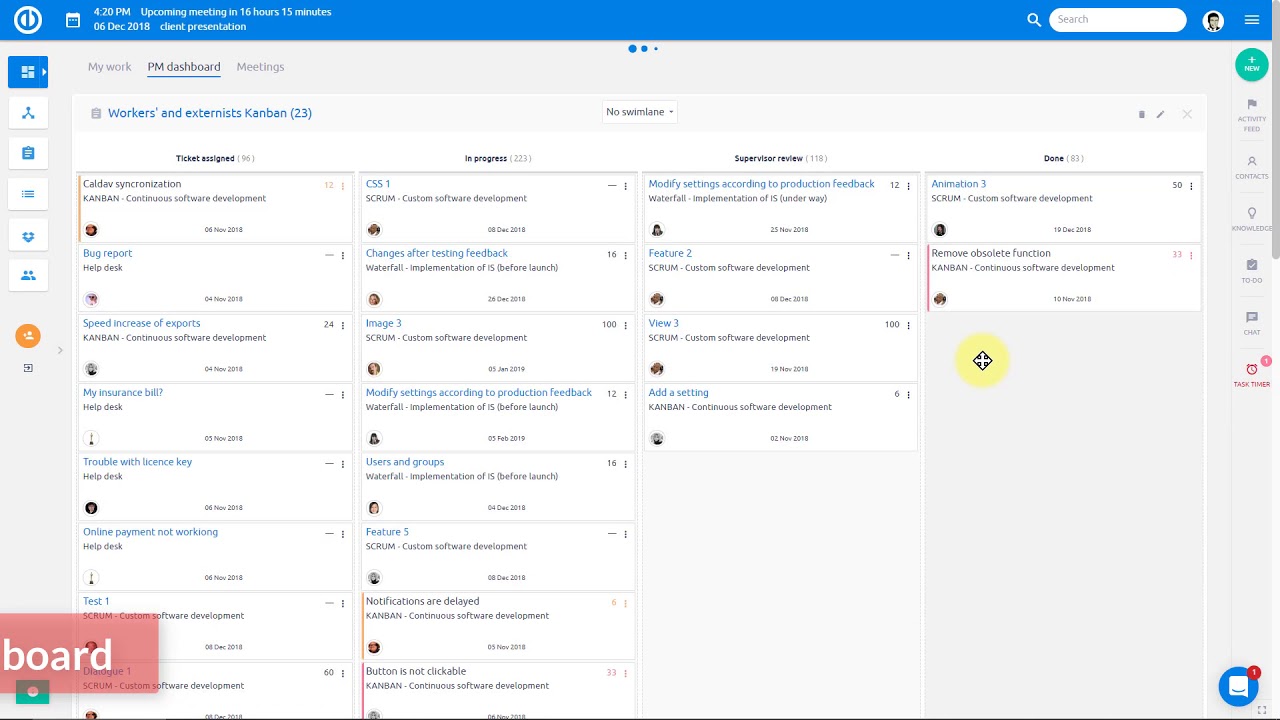Open the Caldav syncronization card menu dots
1280x720 pixels.
point(343,186)
